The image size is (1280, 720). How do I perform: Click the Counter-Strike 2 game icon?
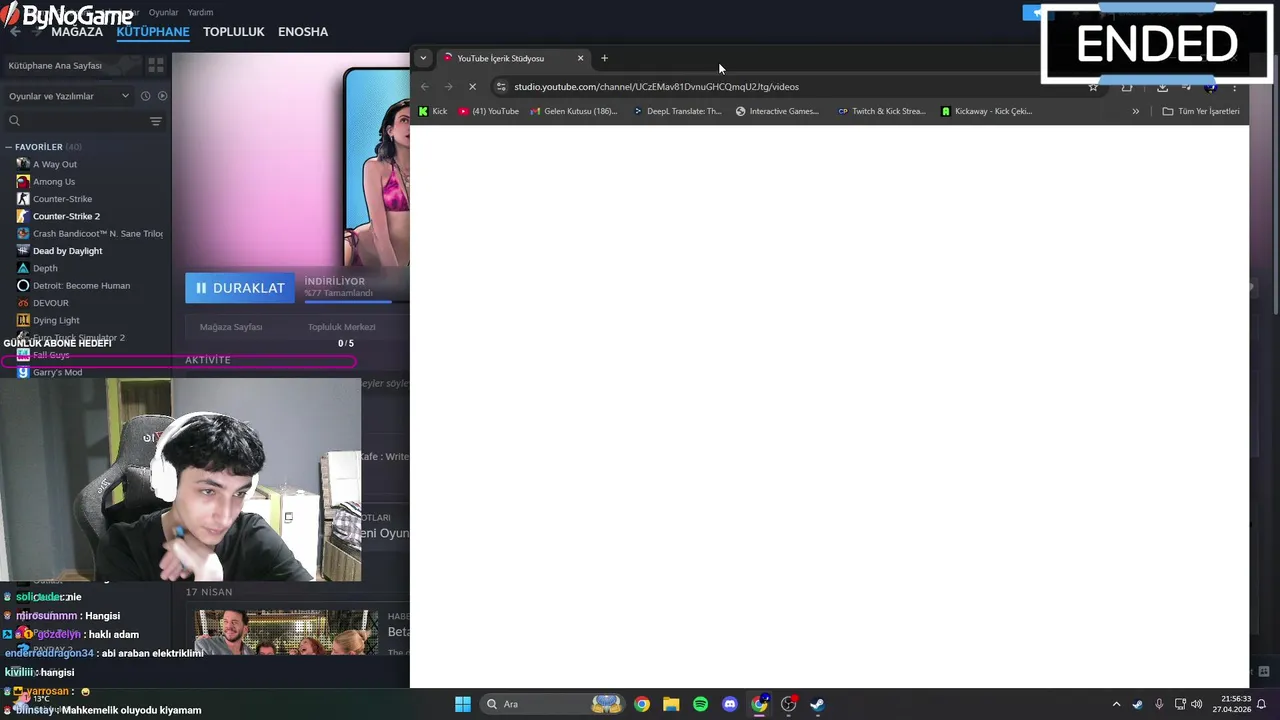coord(23,216)
